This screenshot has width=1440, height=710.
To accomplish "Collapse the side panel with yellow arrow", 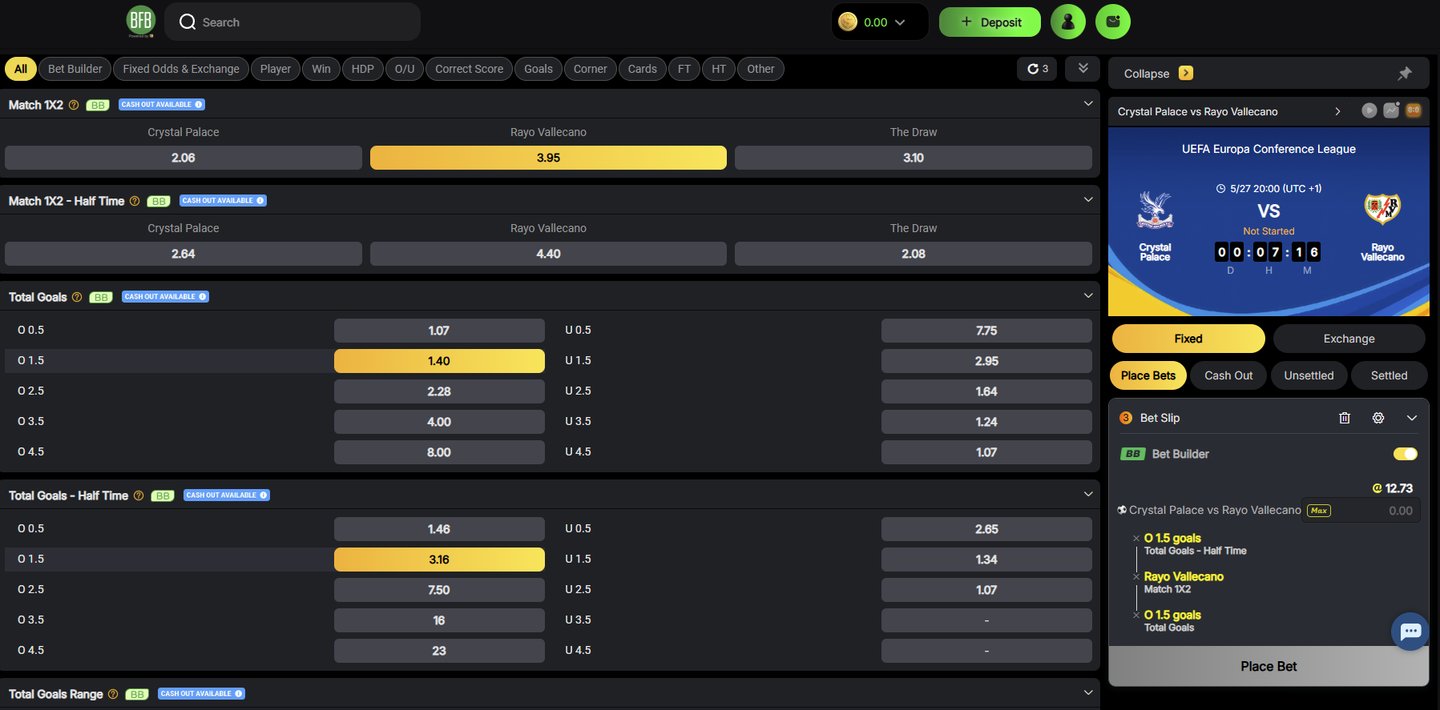I will click(1186, 73).
